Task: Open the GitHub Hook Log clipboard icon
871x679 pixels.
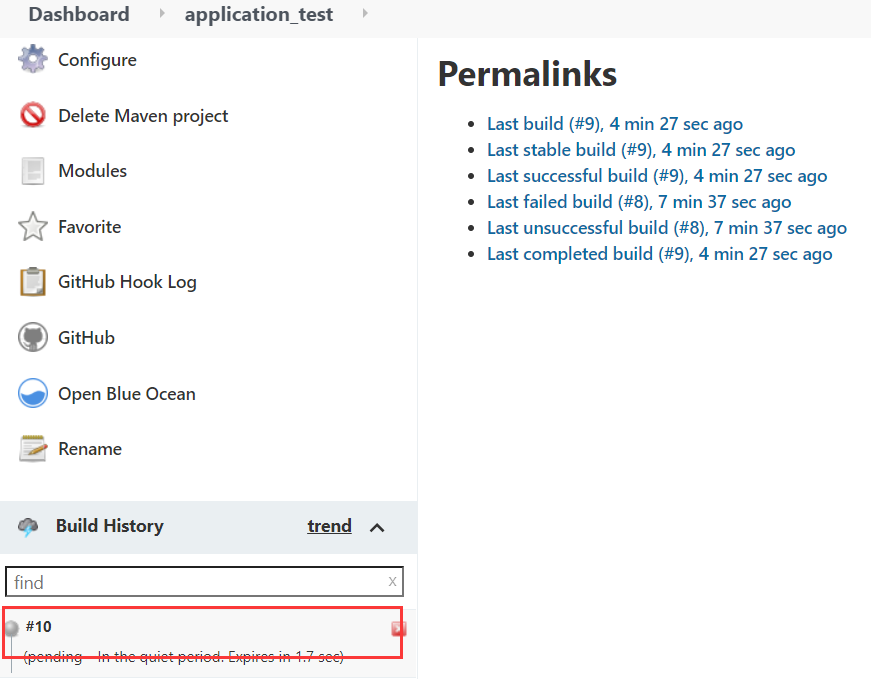Action: click(x=33, y=282)
